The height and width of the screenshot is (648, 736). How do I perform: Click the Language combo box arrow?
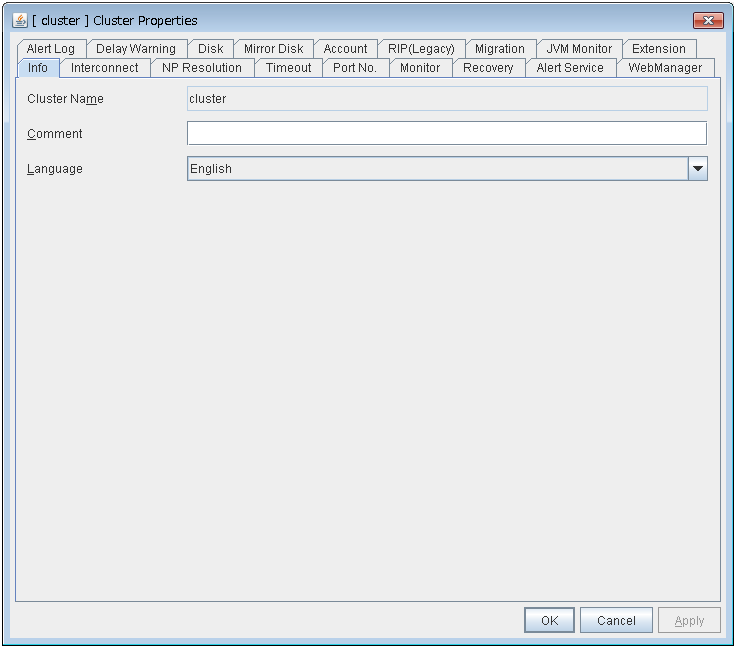click(698, 168)
